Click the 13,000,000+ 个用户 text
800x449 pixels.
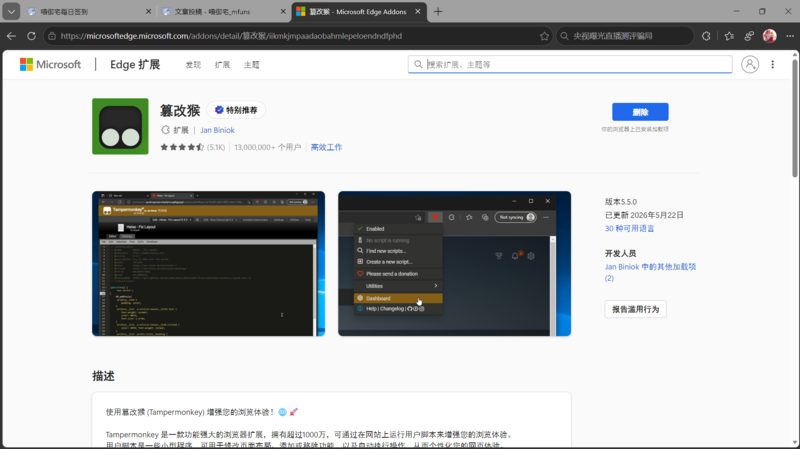[268, 147]
